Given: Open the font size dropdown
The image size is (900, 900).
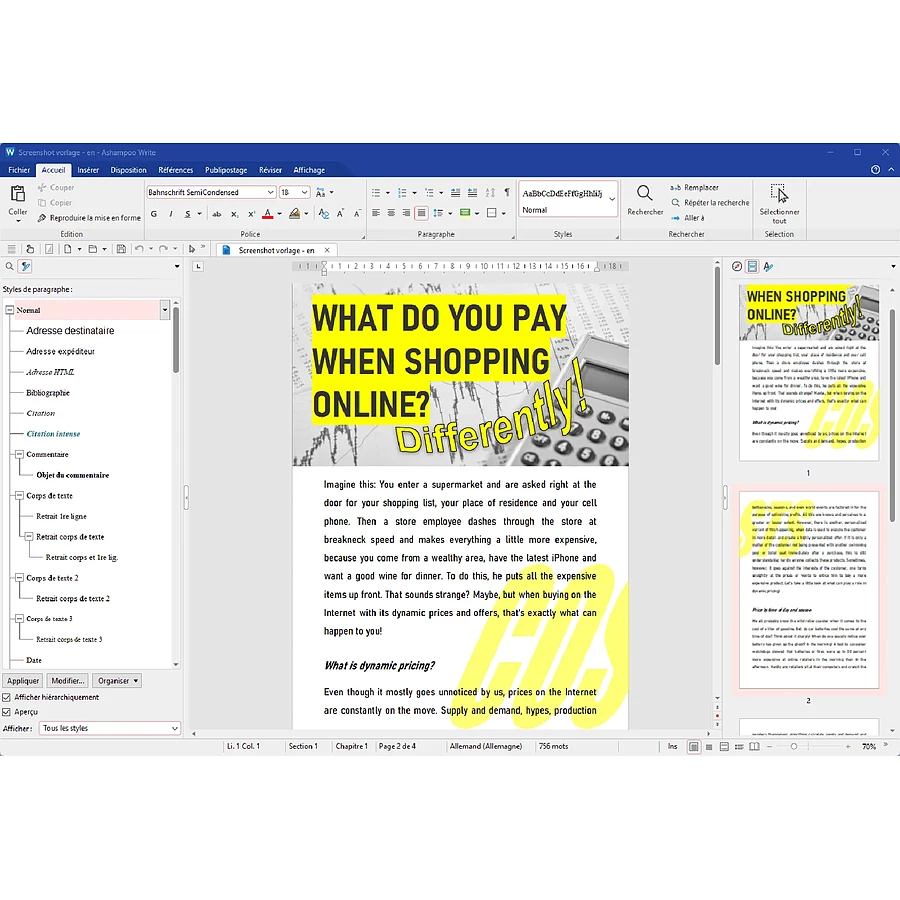Looking at the screenshot, I should [304, 192].
